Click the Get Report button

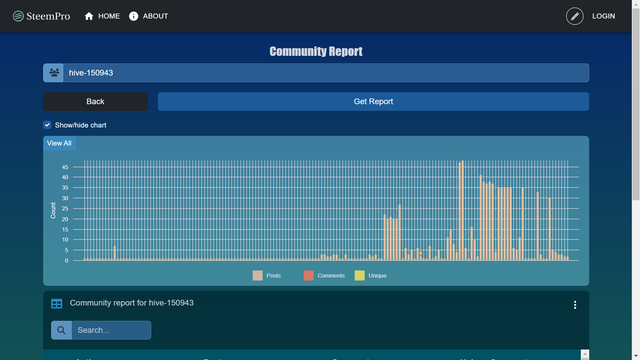coord(373,101)
